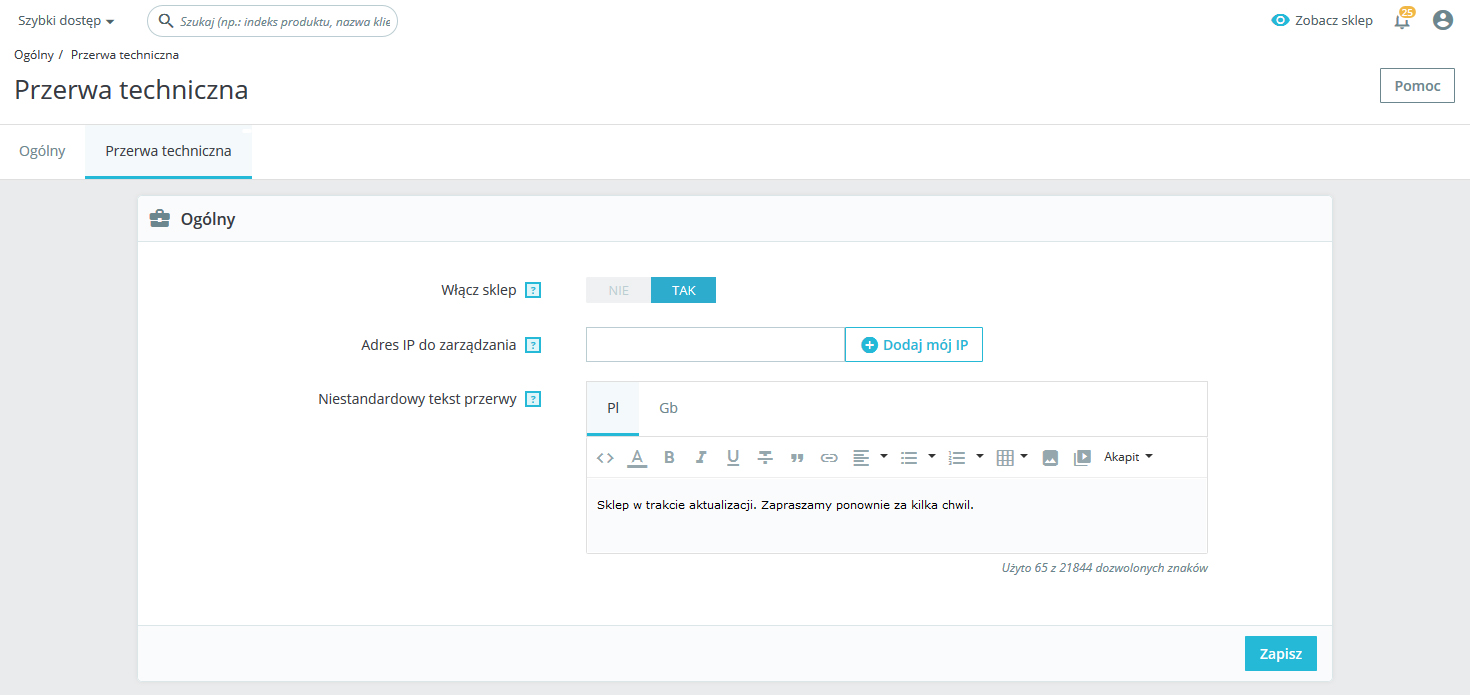1470x695 pixels.
Task: Click the Dodaj mój IP button
Action: (x=914, y=345)
